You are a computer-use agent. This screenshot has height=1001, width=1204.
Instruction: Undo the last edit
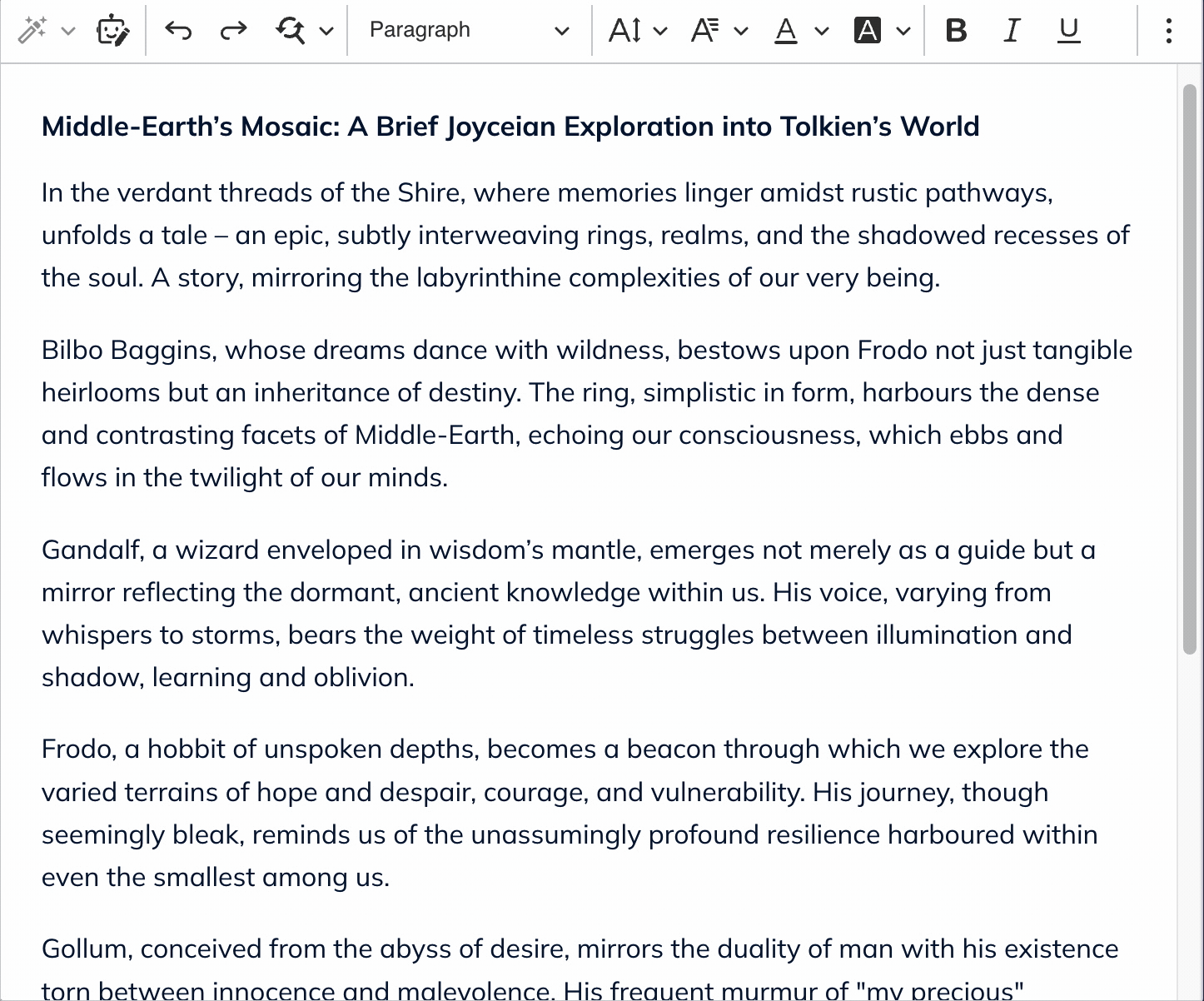click(x=178, y=31)
